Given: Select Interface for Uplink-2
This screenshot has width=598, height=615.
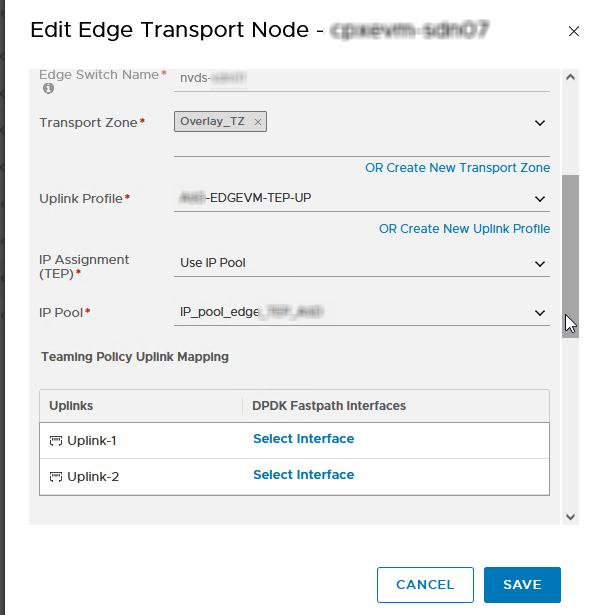Looking at the screenshot, I should tap(304, 475).
